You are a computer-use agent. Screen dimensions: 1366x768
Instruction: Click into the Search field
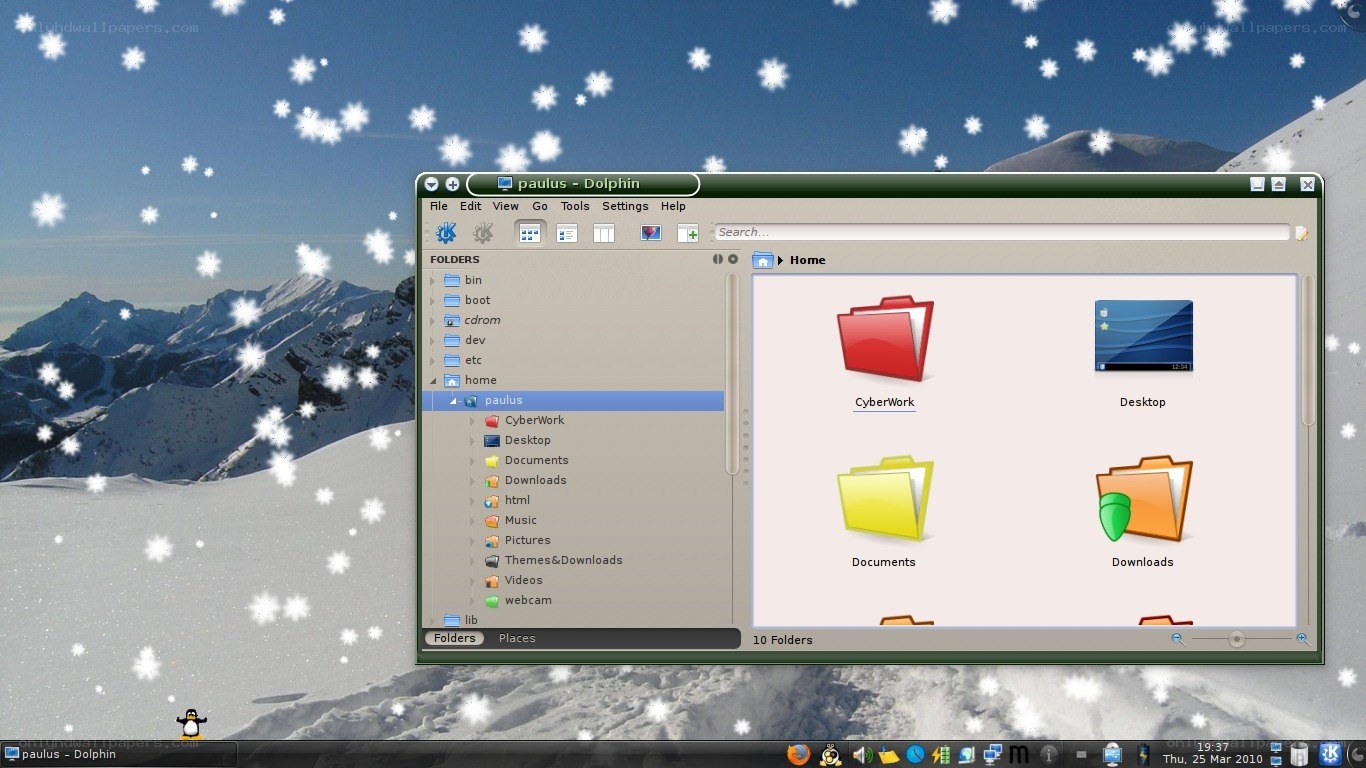[x=1002, y=232]
